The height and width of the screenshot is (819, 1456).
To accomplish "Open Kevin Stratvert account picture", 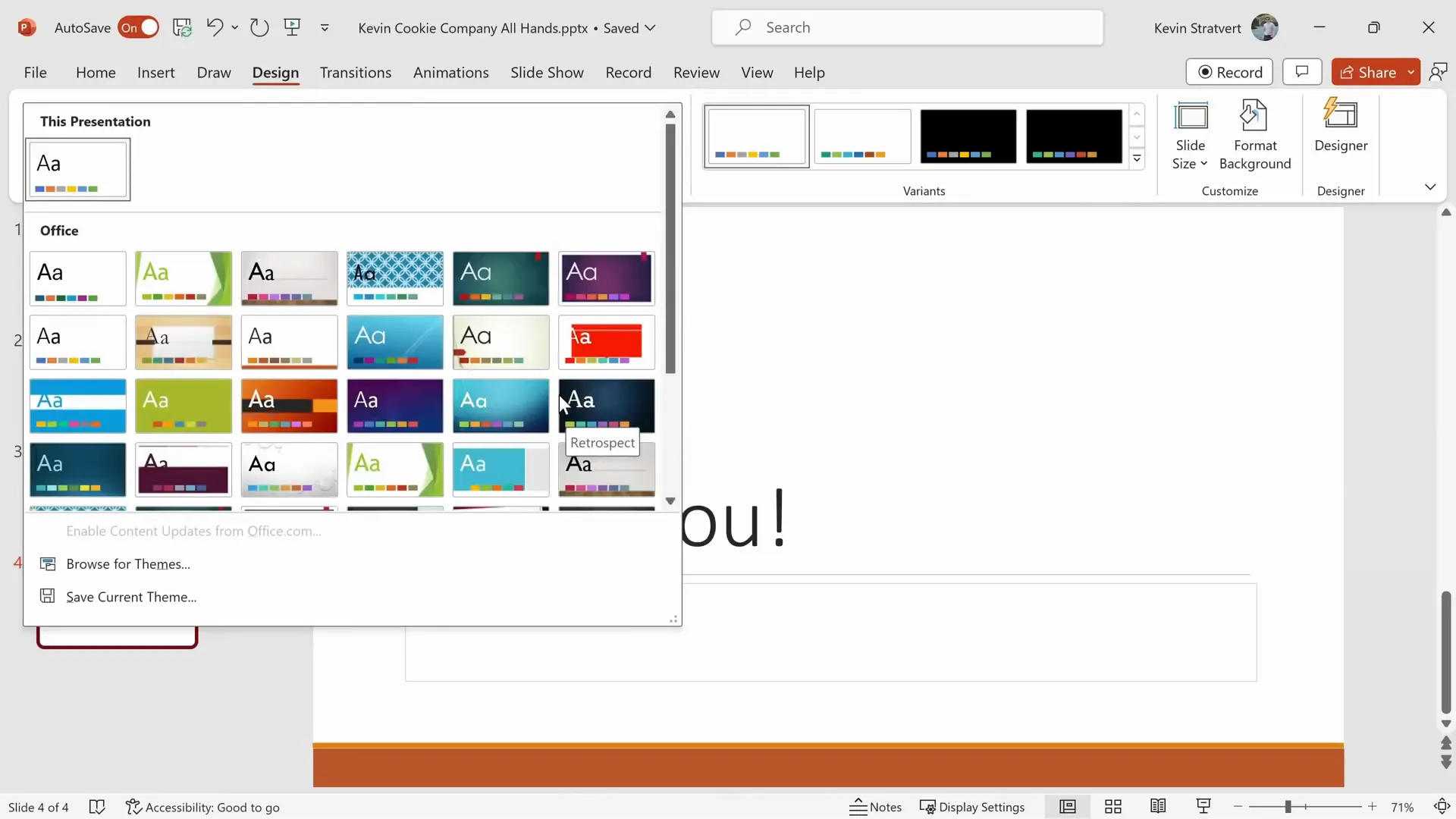I will tap(1265, 28).
